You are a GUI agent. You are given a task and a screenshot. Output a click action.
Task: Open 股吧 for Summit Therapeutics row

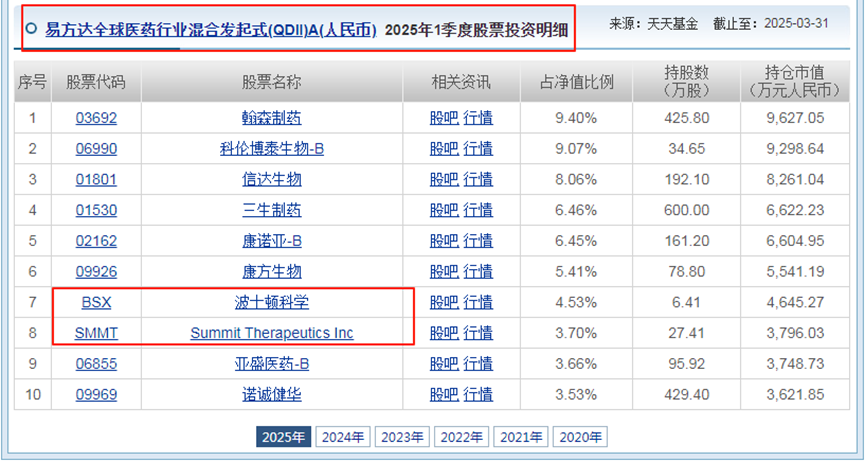(444, 334)
